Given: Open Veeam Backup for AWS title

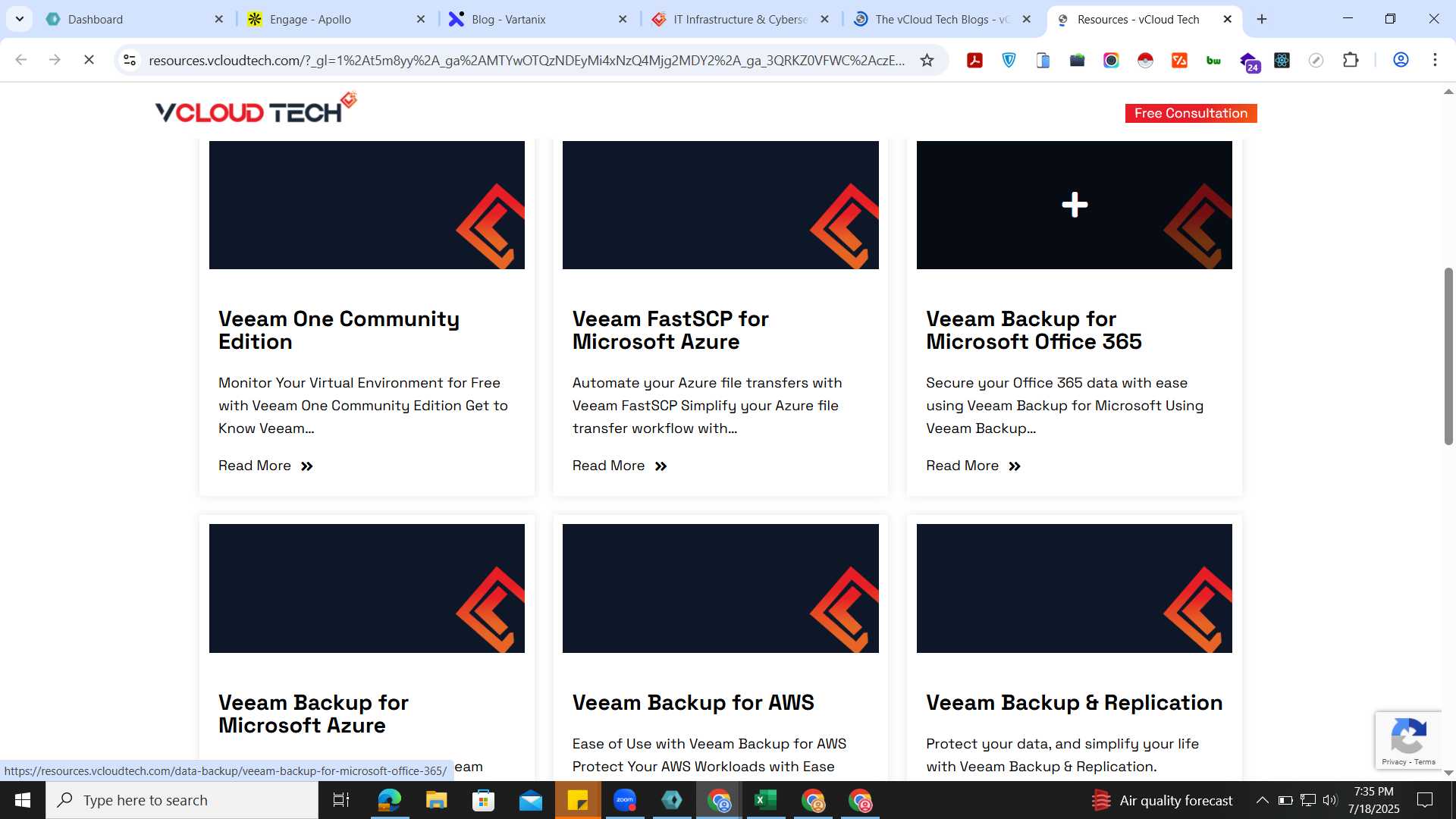Looking at the screenshot, I should tap(693, 702).
